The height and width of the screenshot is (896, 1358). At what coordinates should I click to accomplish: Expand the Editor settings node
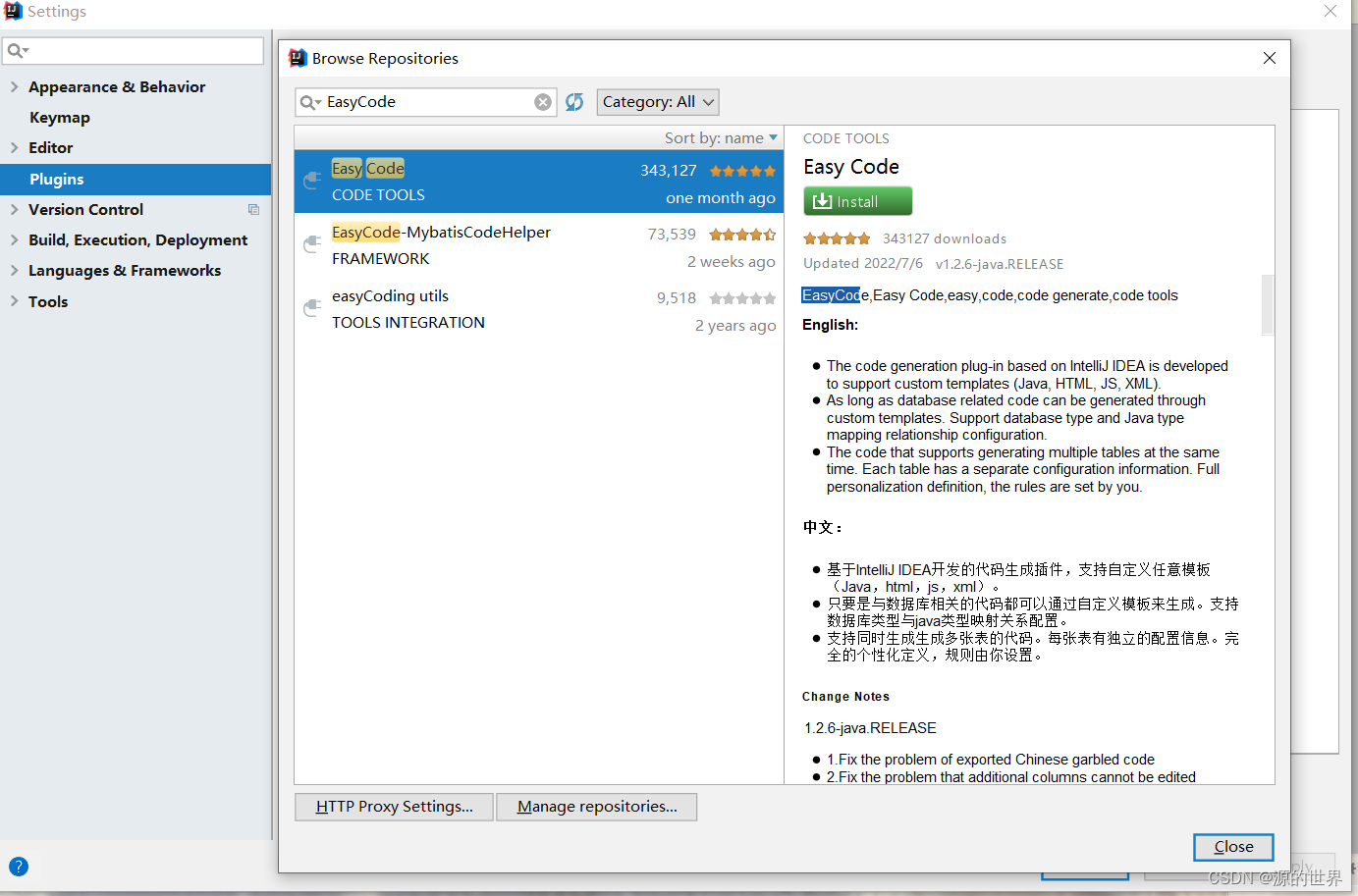14,147
